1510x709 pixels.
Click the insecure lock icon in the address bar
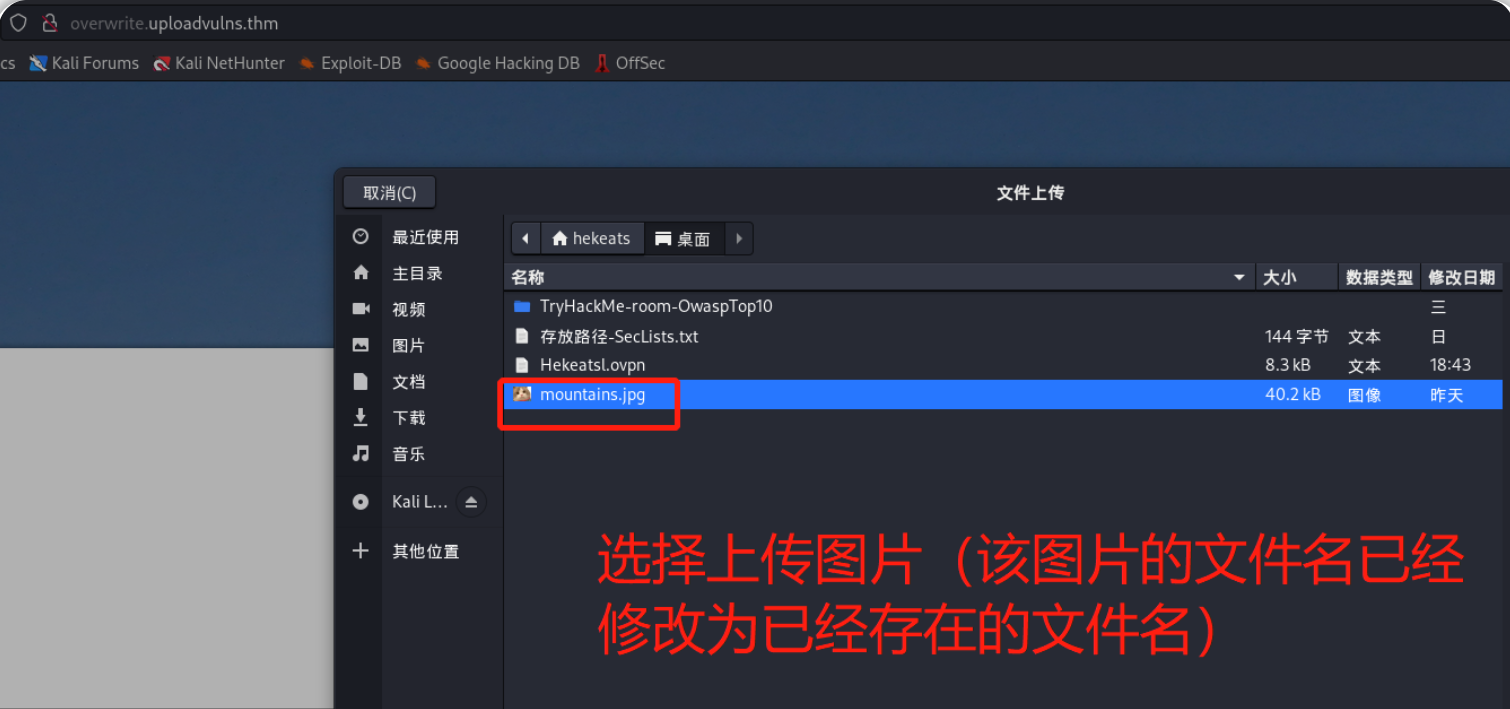point(50,23)
